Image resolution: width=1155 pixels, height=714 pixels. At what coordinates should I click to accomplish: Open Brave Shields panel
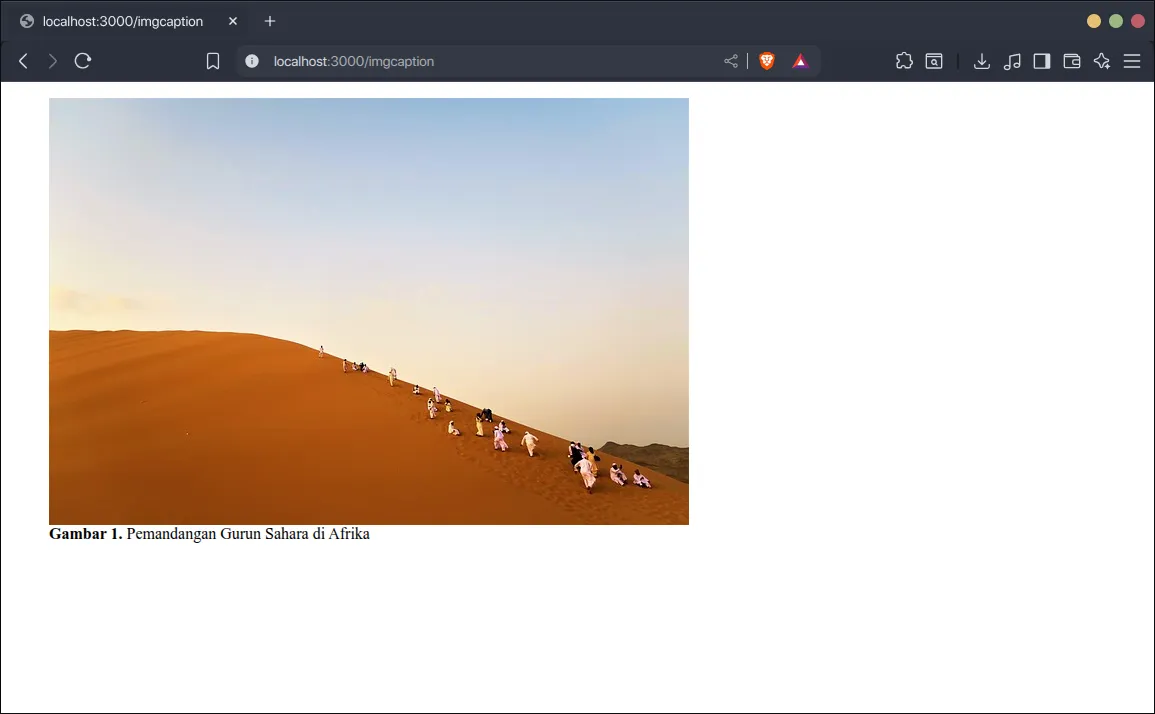click(x=766, y=61)
